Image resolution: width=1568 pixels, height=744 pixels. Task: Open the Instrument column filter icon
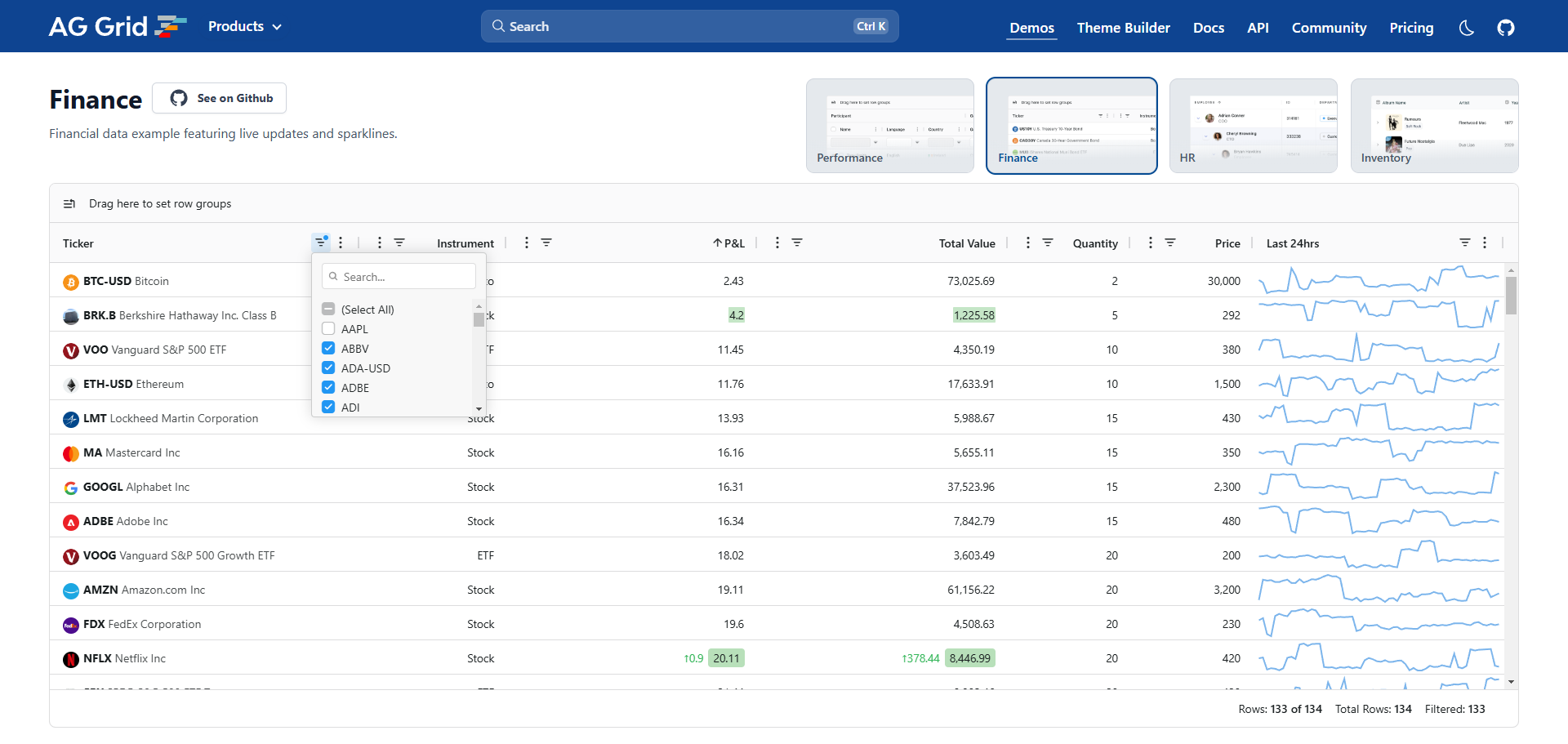click(399, 243)
